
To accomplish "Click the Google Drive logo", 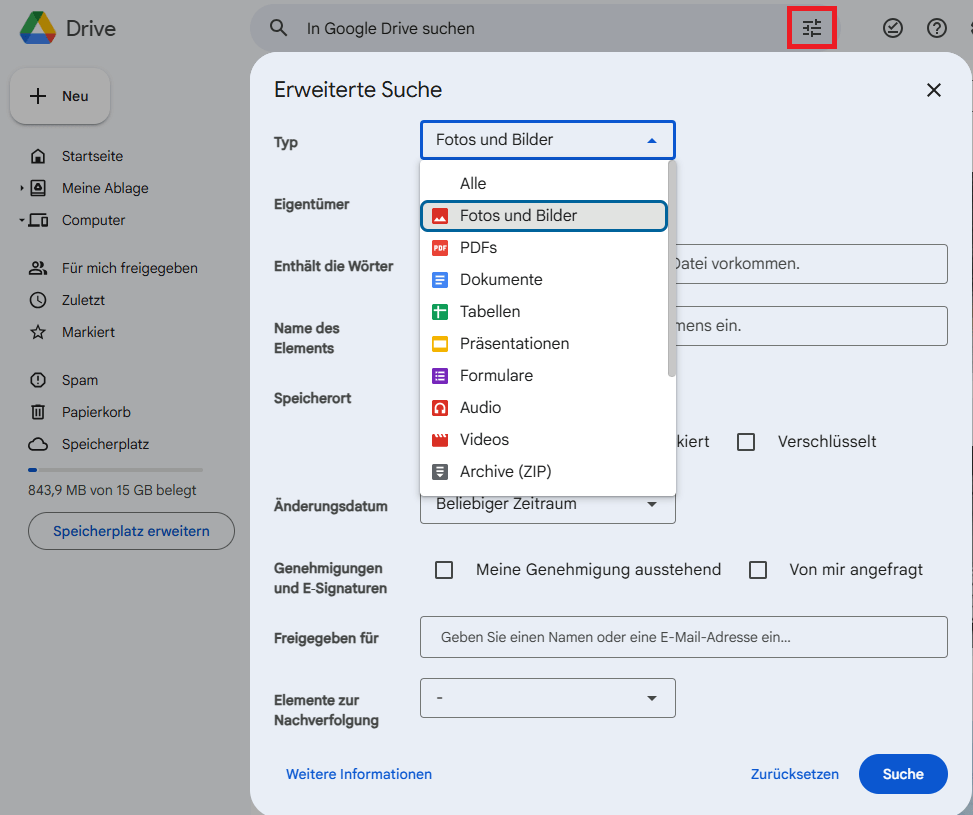I will [x=39, y=28].
